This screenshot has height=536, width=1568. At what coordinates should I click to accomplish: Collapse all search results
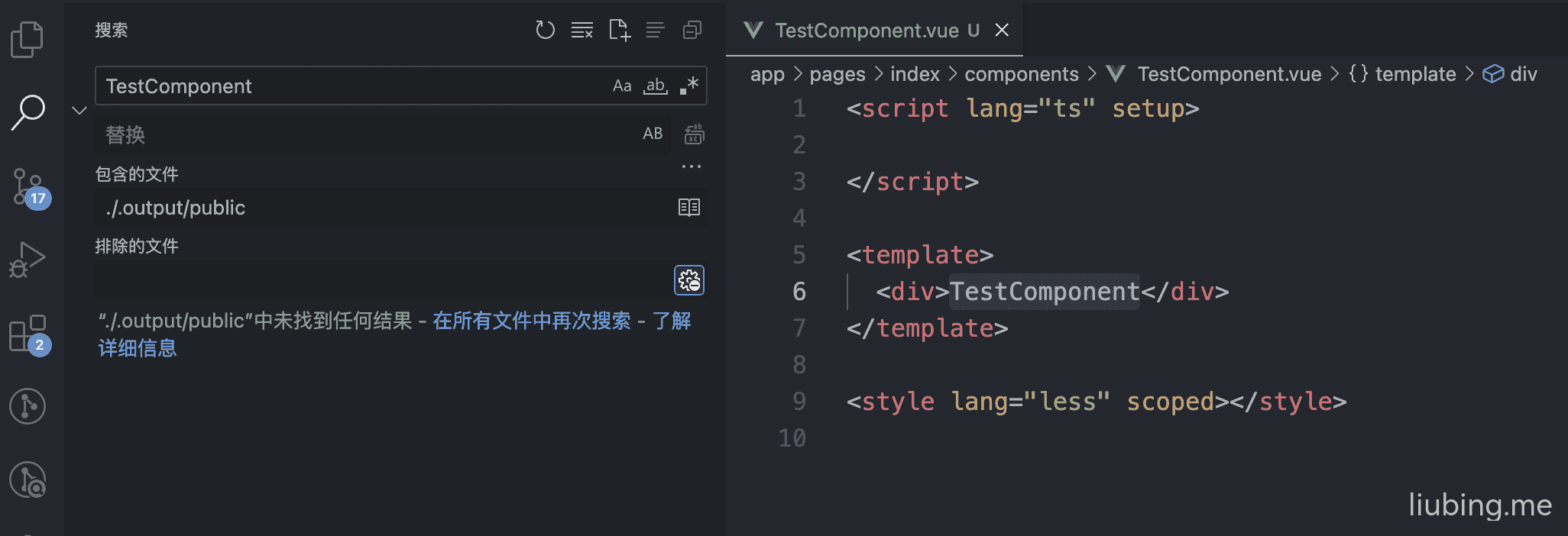point(692,30)
